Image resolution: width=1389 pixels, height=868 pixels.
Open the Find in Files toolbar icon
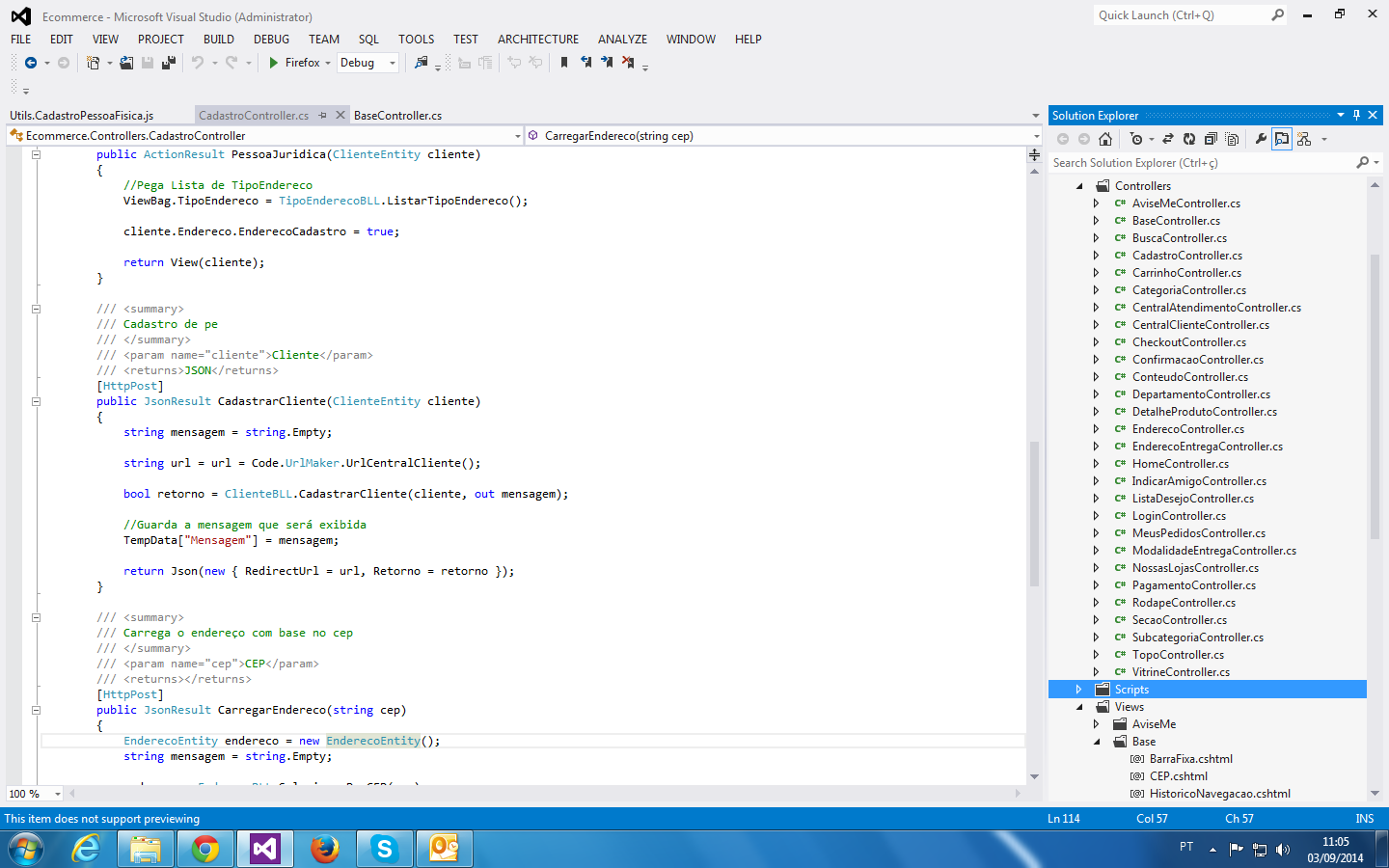pyautogui.click(x=422, y=63)
